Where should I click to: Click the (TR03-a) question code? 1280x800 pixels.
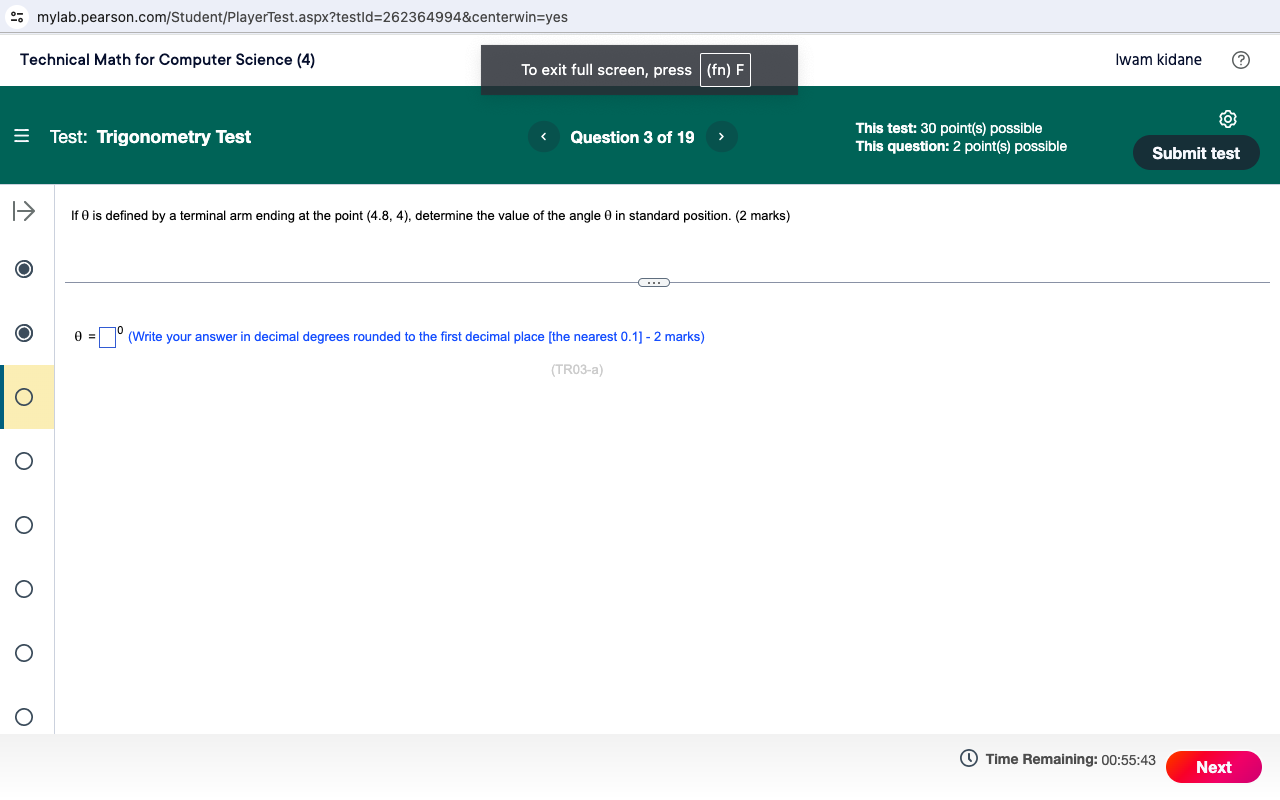click(577, 370)
